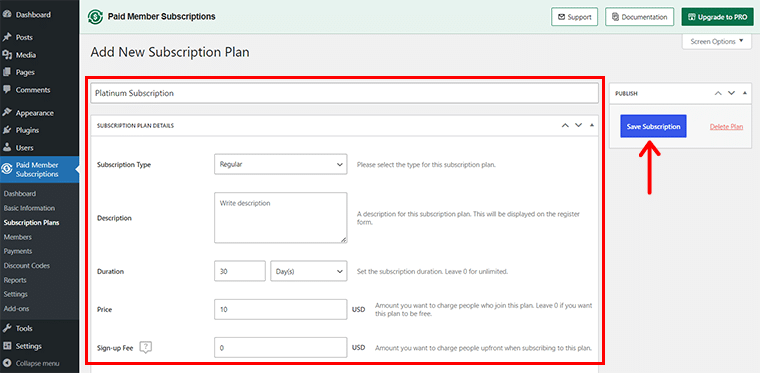Open Discount Codes submenu item
Image resolution: width=760 pixels, height=373 pixels.
click(27, 265)
